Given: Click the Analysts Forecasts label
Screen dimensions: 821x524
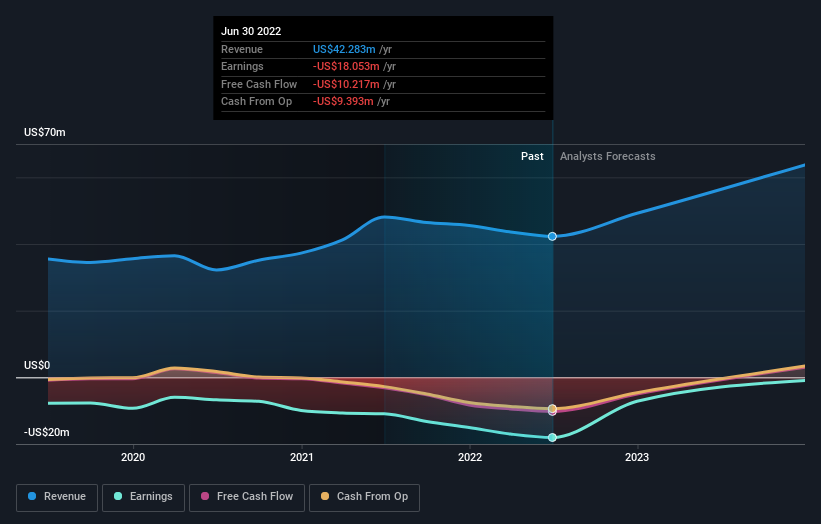Looking at the screenshot, I should coord(607,157).
